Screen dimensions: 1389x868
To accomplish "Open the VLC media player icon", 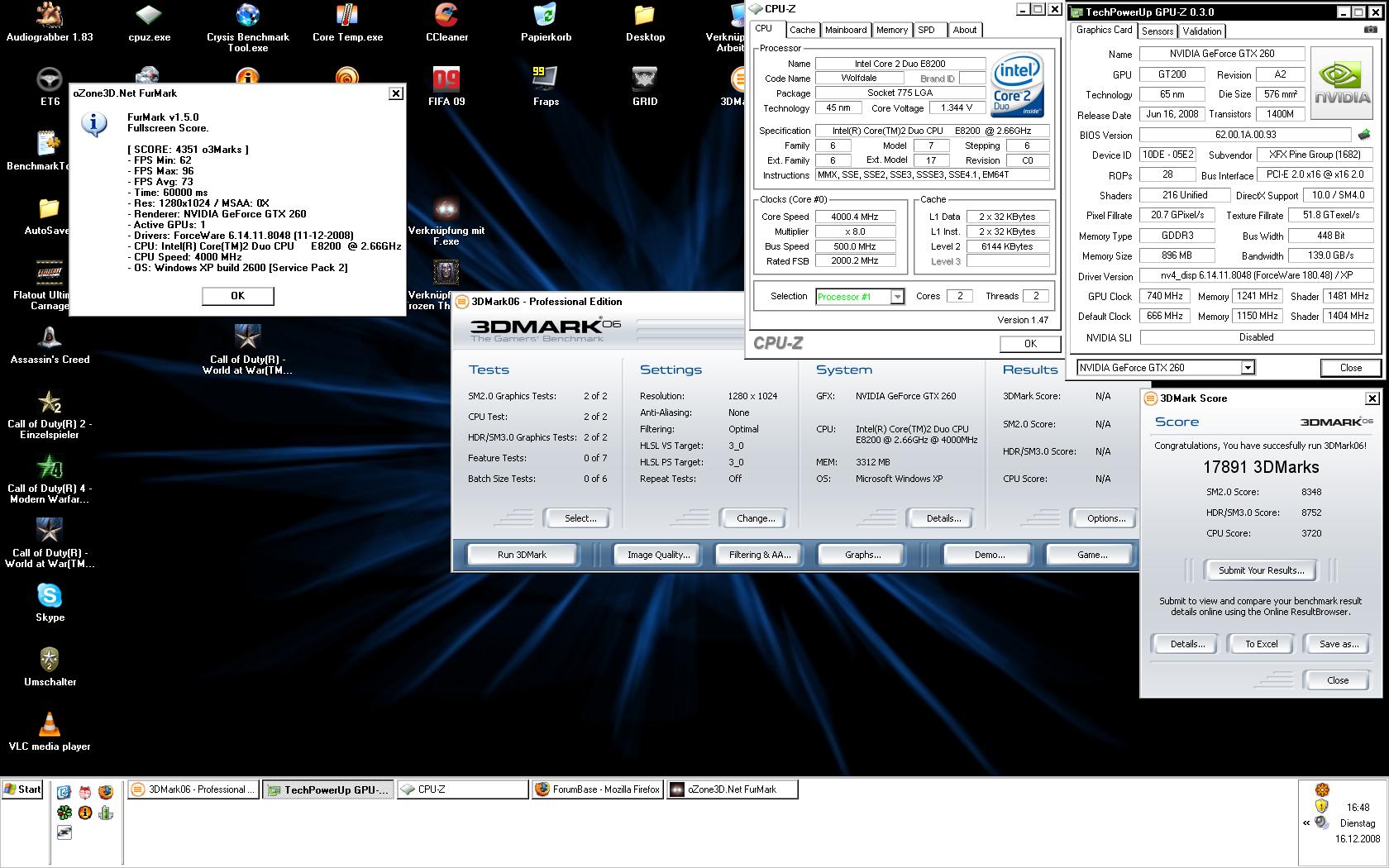I will coord(50,732).
